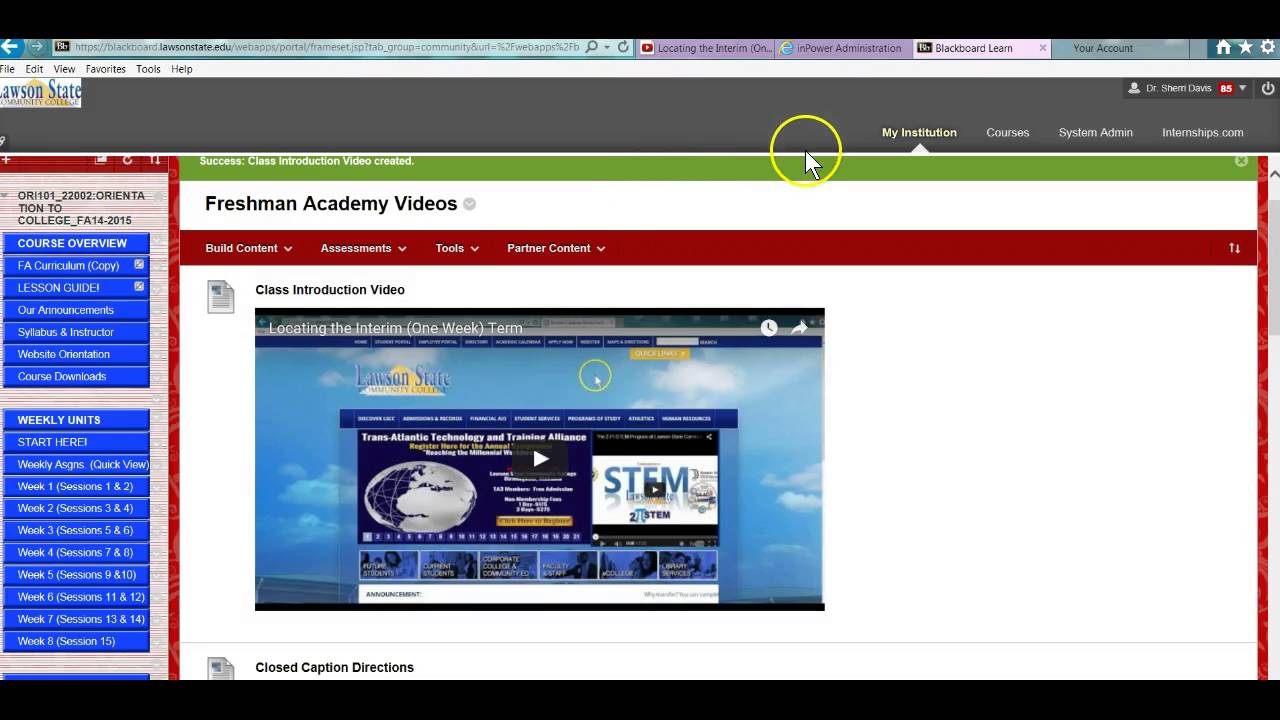
Task: Open the System Admin tab
Action: click(1095, 132)
